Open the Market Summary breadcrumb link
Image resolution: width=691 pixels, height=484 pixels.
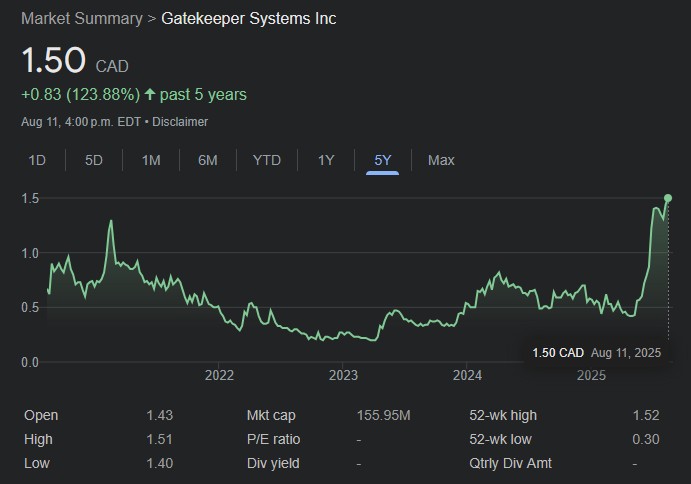point(82,19)
